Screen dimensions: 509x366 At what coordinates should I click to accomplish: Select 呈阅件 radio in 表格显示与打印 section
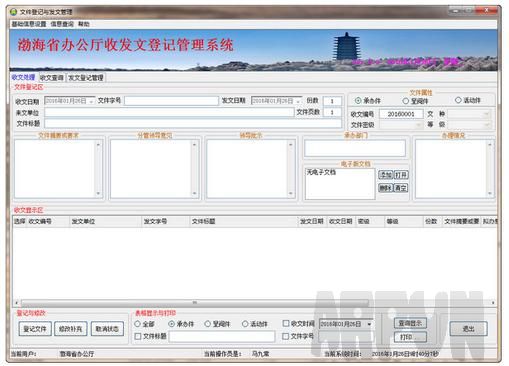tap(207, 324)
